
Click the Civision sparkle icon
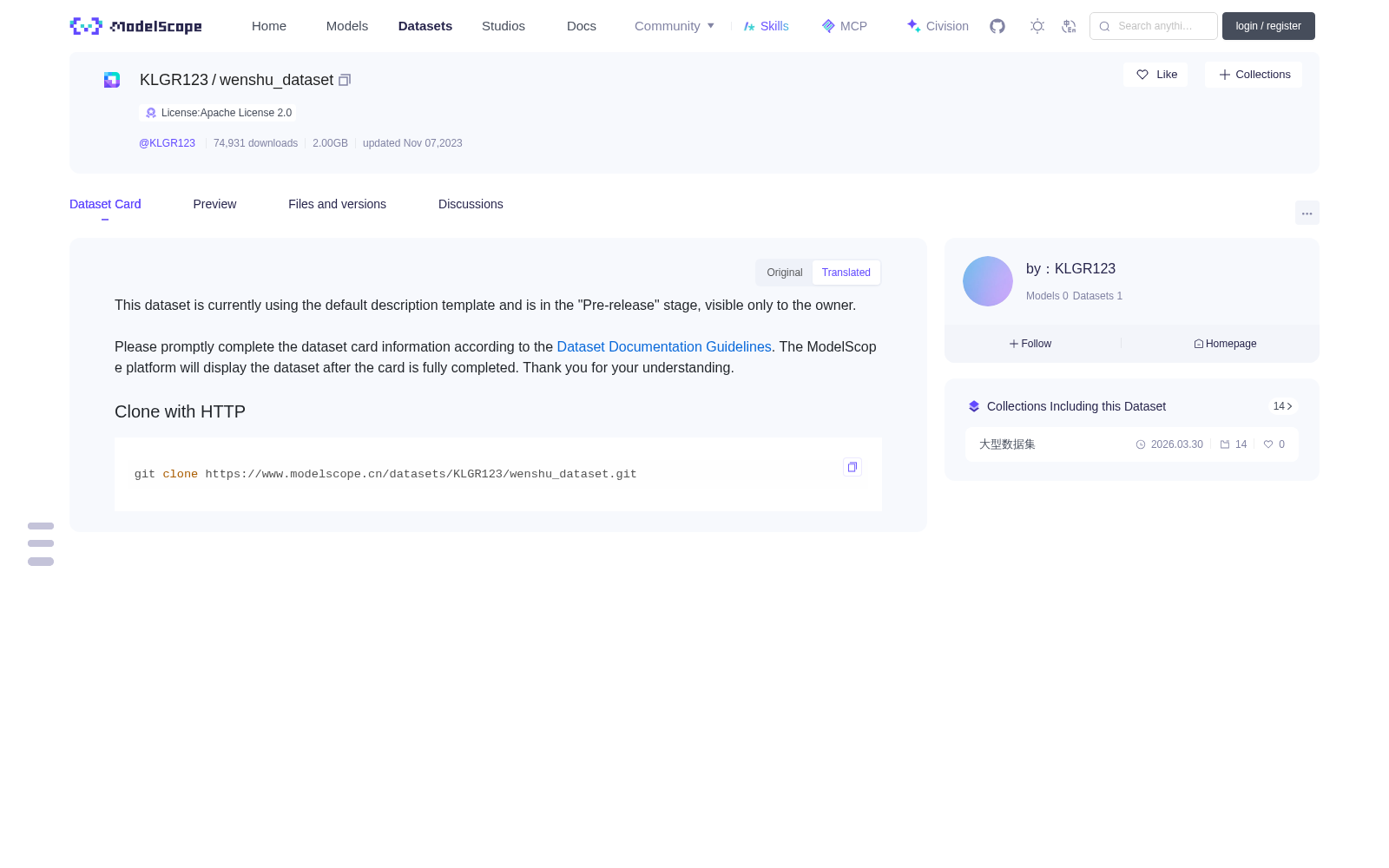click(x=913, y=26)
